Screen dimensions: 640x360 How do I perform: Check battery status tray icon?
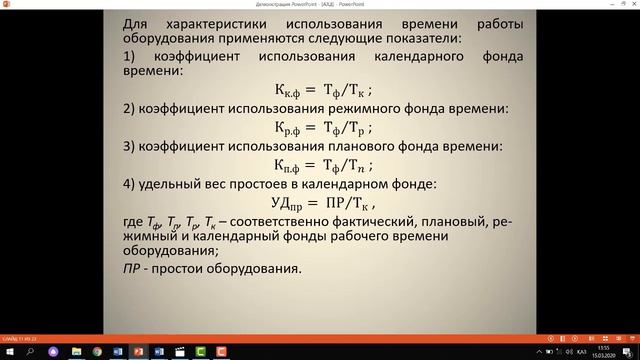(549, 352)
